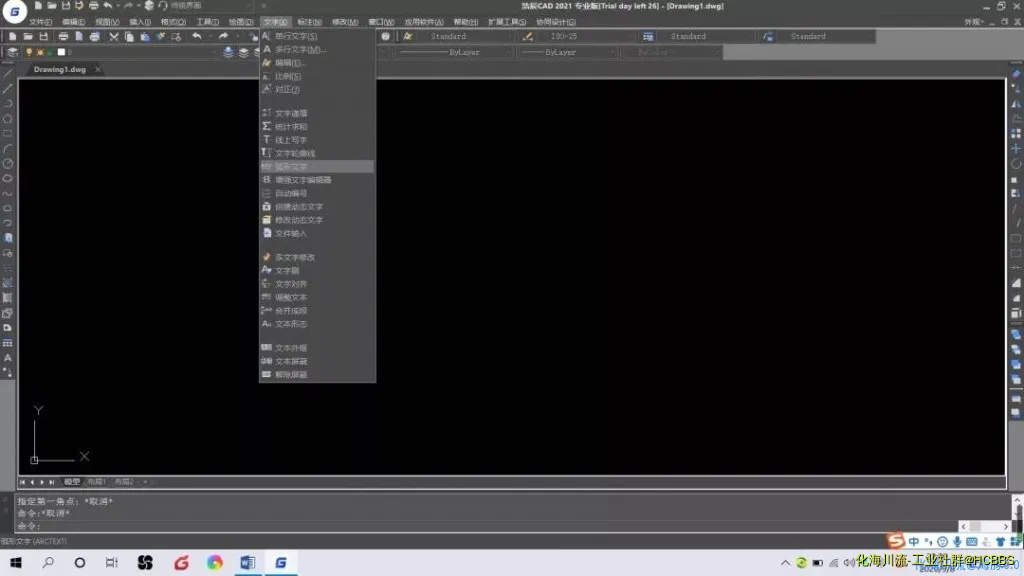1024x576 pixels.
Task: Select 解除屏蔽 menu entry
Action: [317, 375]
